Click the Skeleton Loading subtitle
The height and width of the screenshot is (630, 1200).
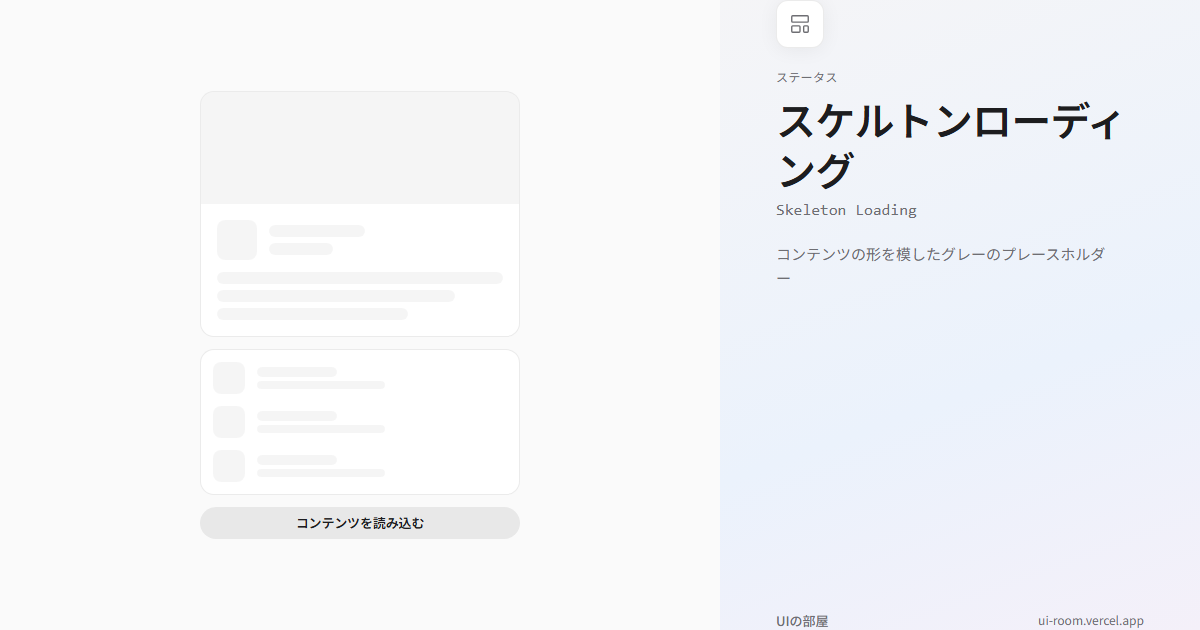click(846, 210)
